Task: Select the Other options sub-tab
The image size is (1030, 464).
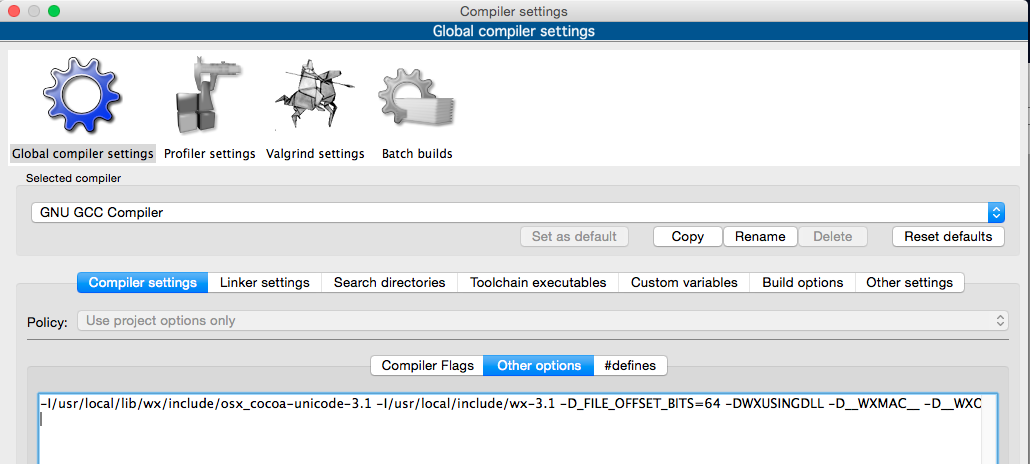Action: click(x=539, y=365)
